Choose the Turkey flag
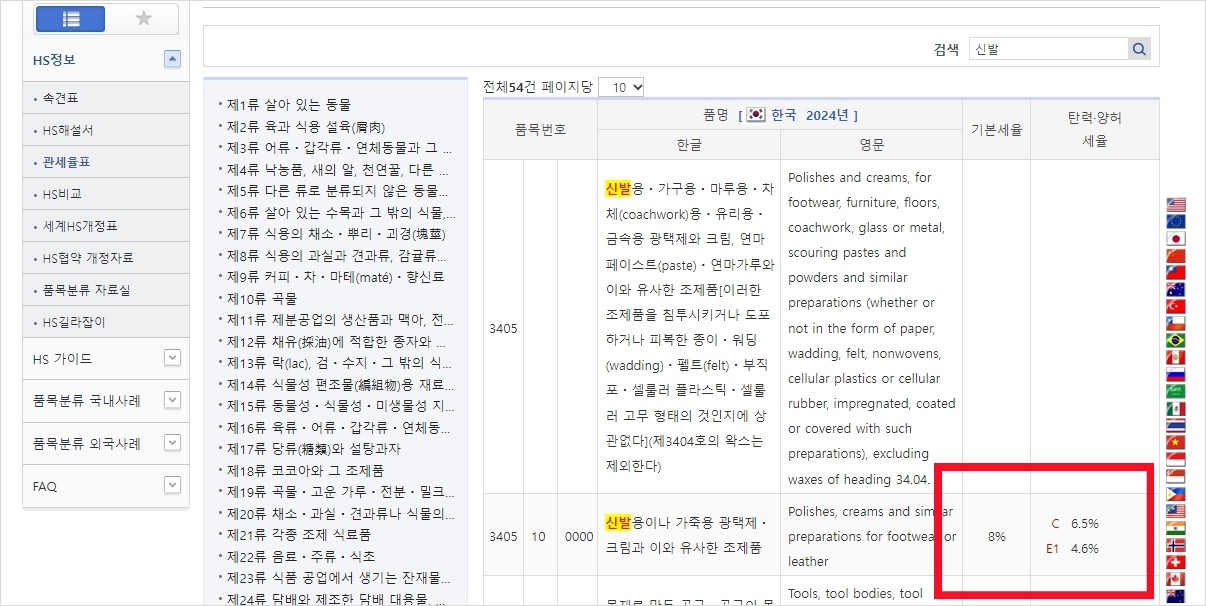Viewport: 1206px width, 606px height. click(x=1176, y=306)
